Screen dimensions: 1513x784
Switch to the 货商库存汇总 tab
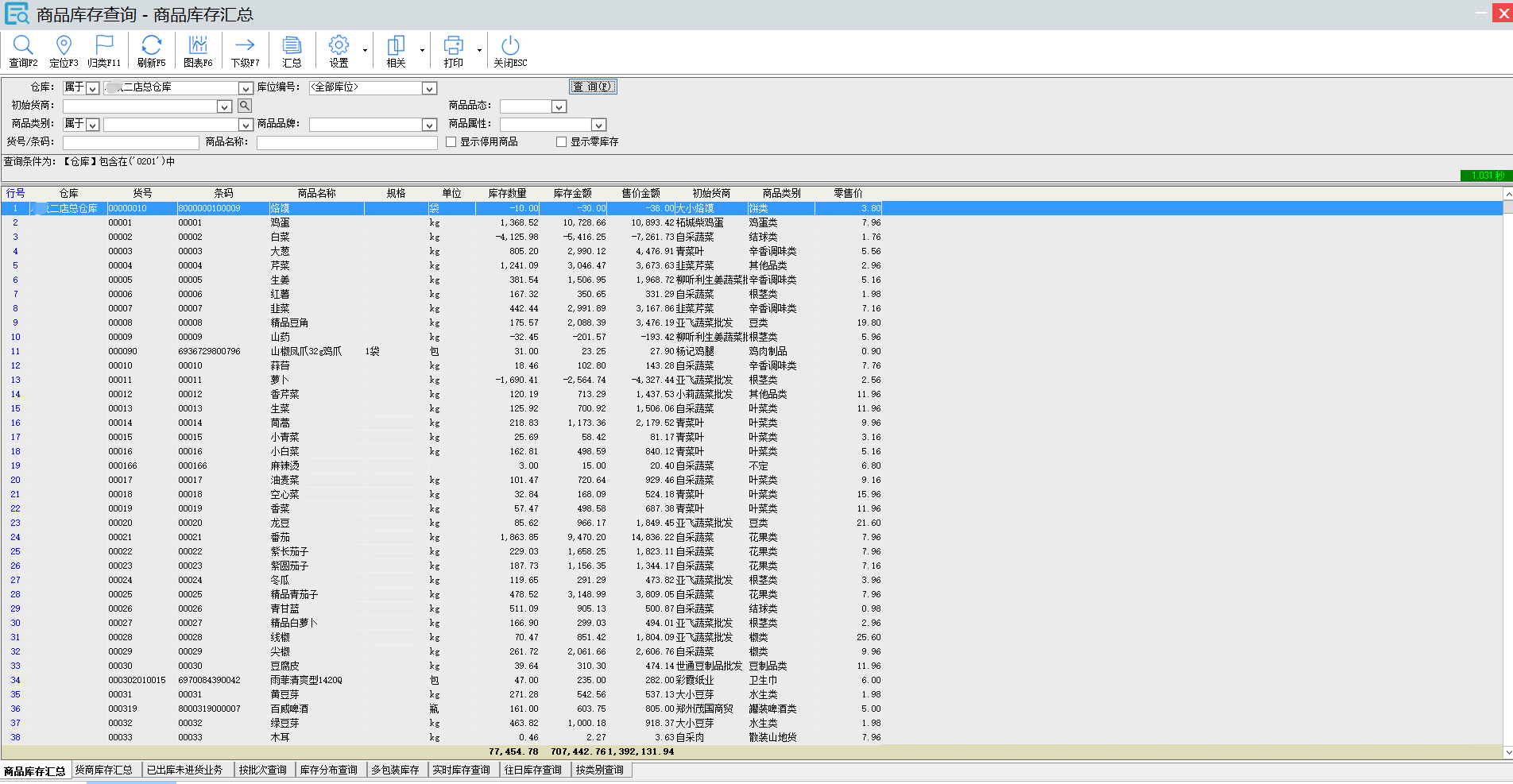point(104,770)
